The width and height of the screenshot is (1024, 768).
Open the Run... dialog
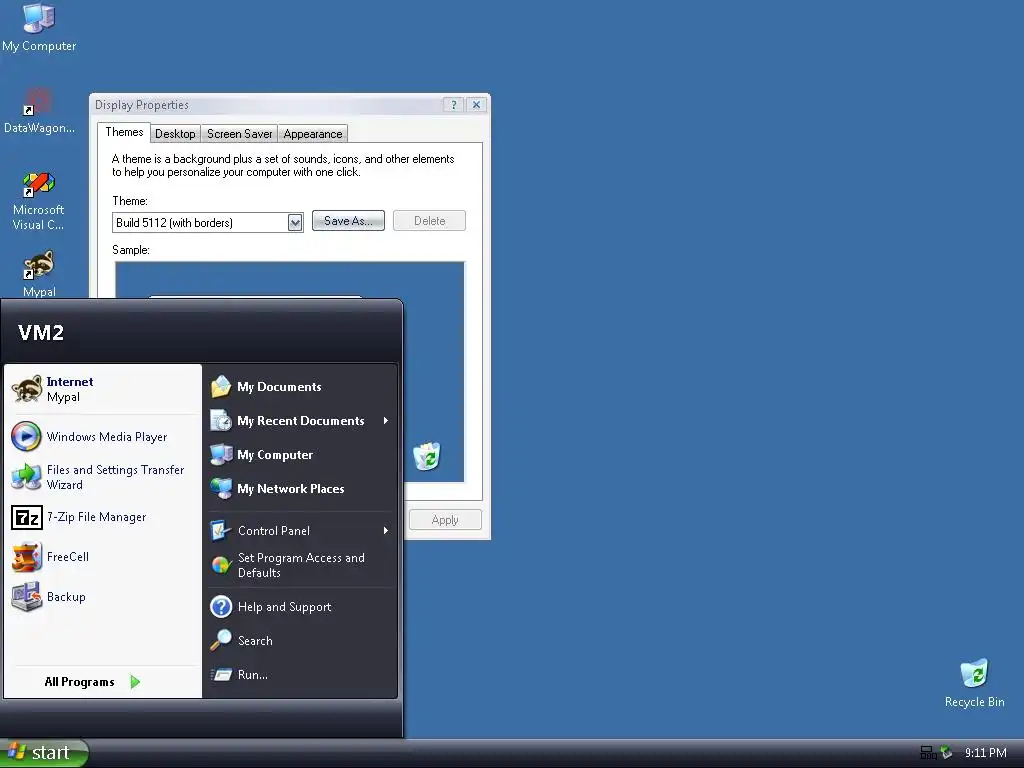[300, 675]
